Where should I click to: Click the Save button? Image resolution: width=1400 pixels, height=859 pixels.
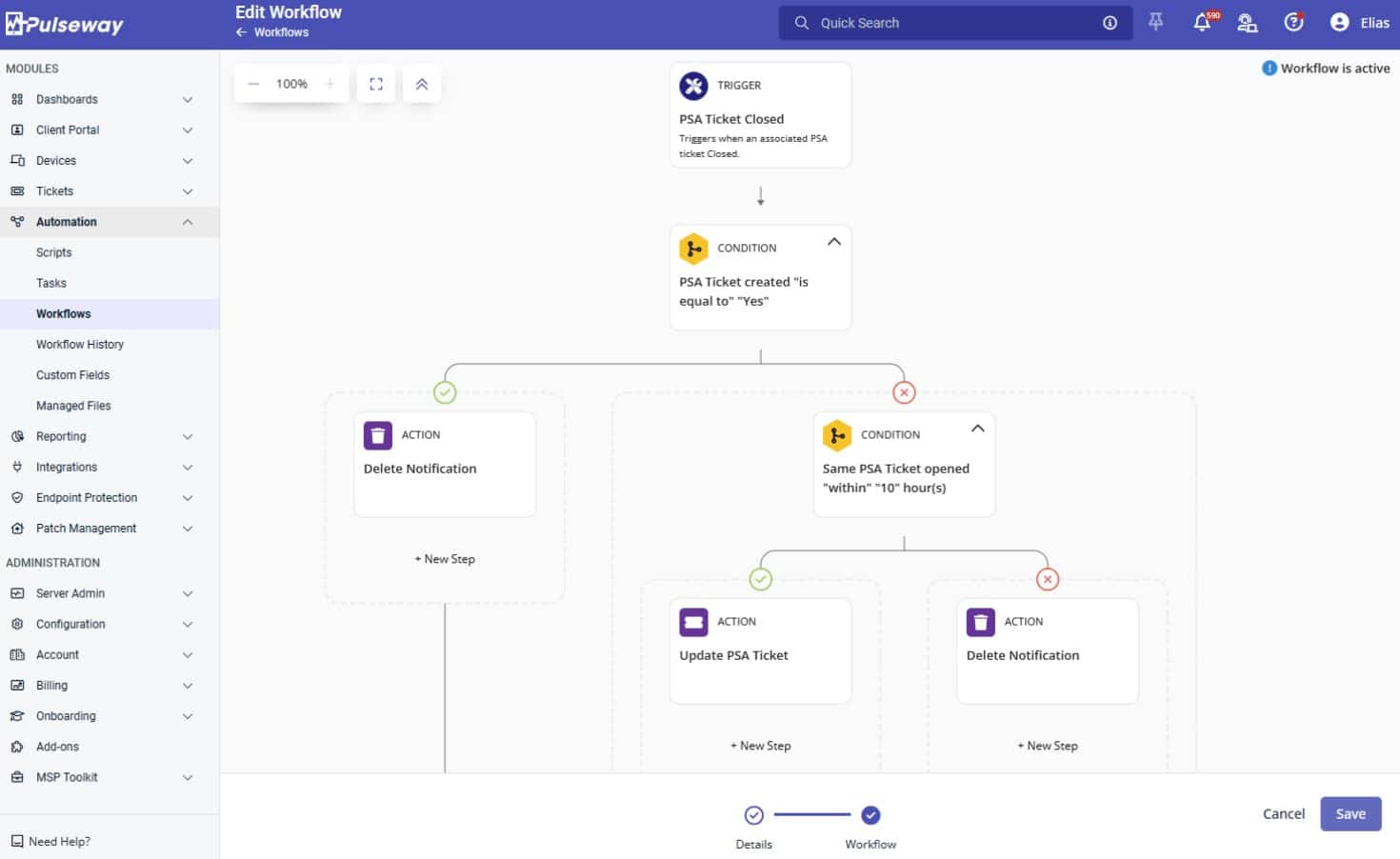click(x=1350, y=814)
